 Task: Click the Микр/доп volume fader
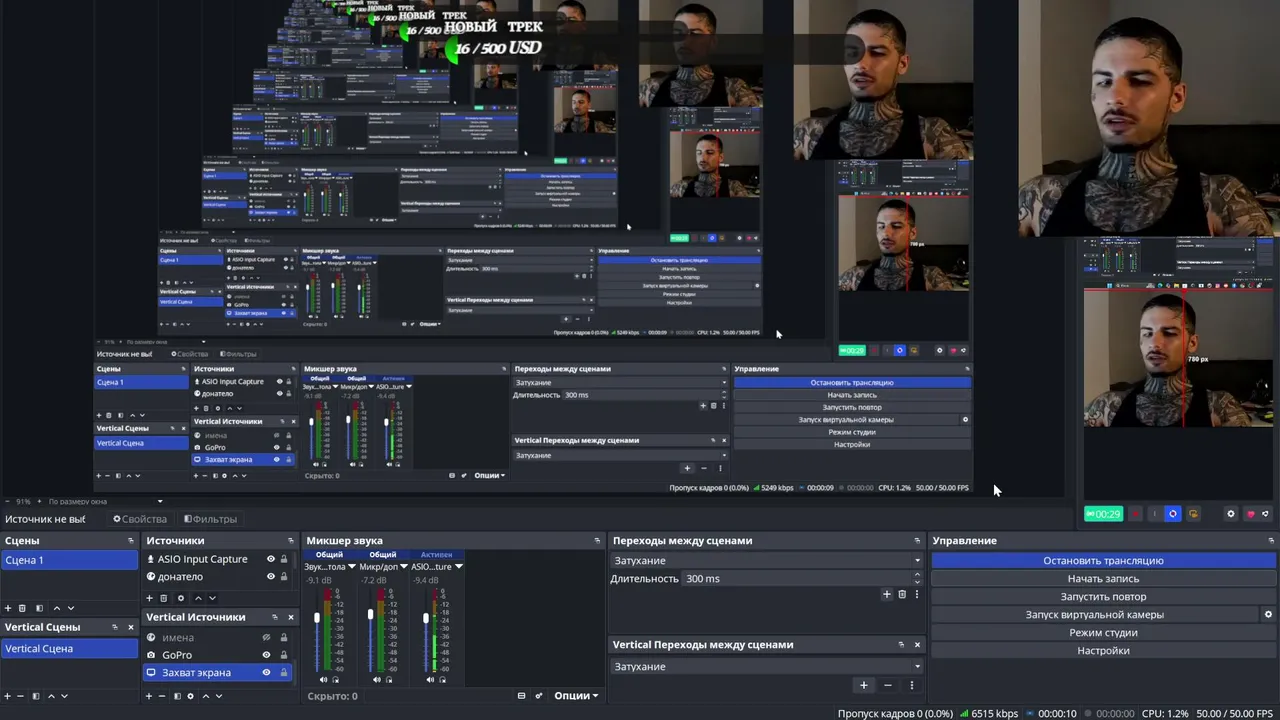(371, 614)
